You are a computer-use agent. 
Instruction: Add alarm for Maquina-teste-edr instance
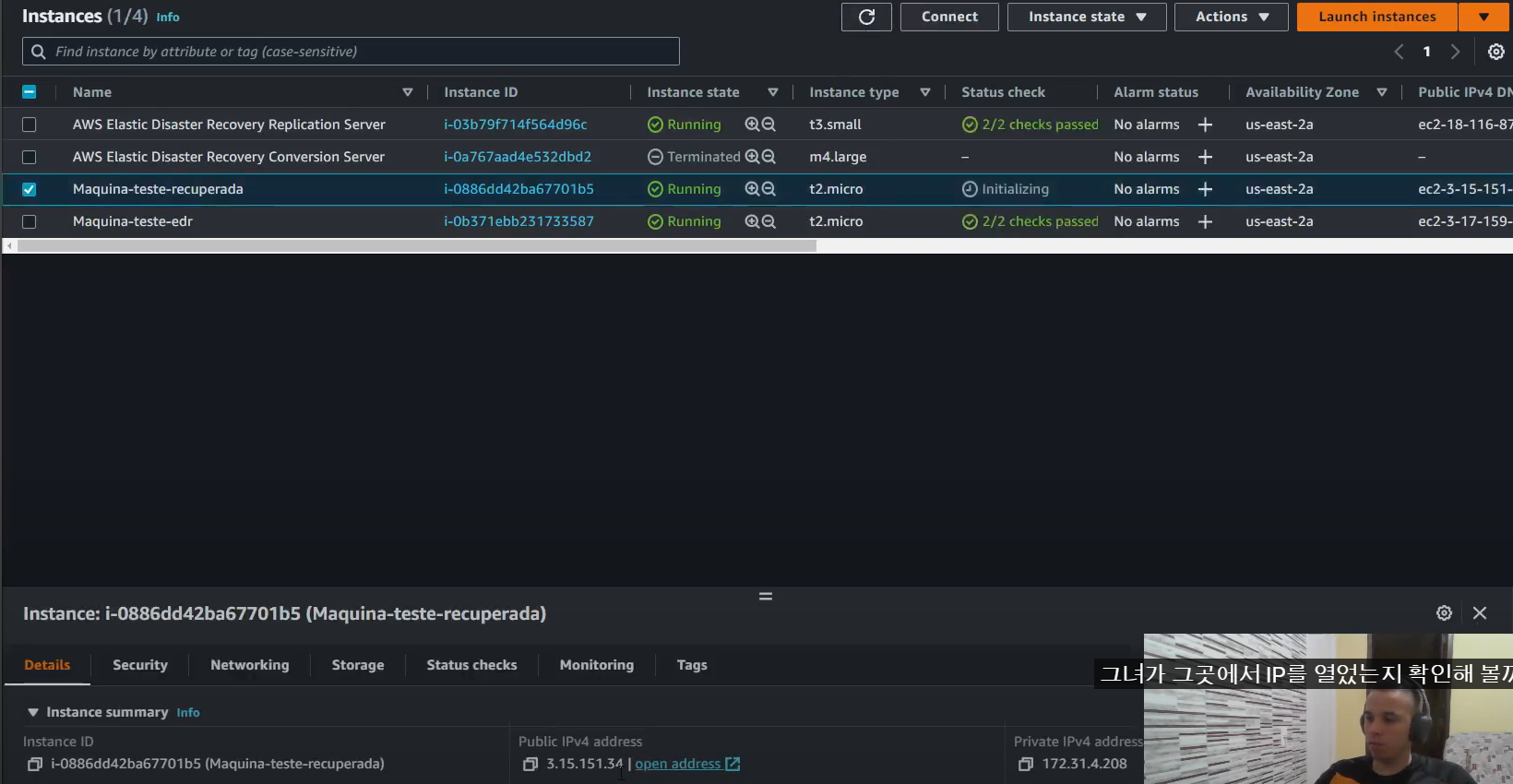pos(1205,221)
